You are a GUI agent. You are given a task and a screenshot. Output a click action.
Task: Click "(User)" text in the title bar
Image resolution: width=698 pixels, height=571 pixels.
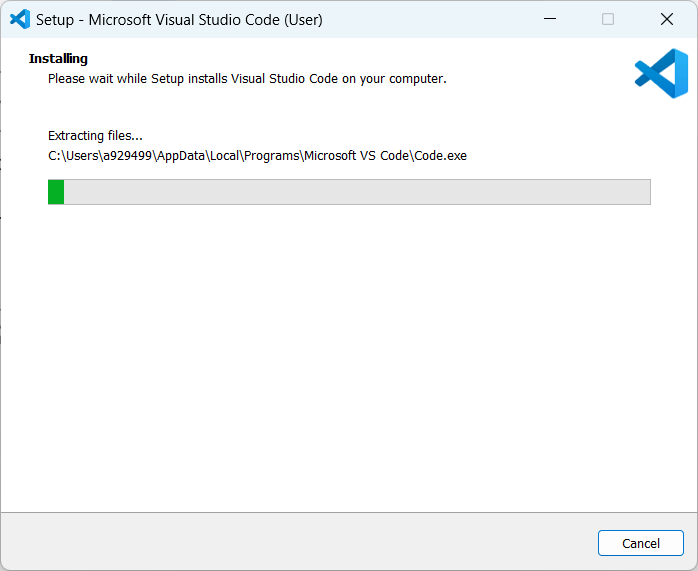301,19
